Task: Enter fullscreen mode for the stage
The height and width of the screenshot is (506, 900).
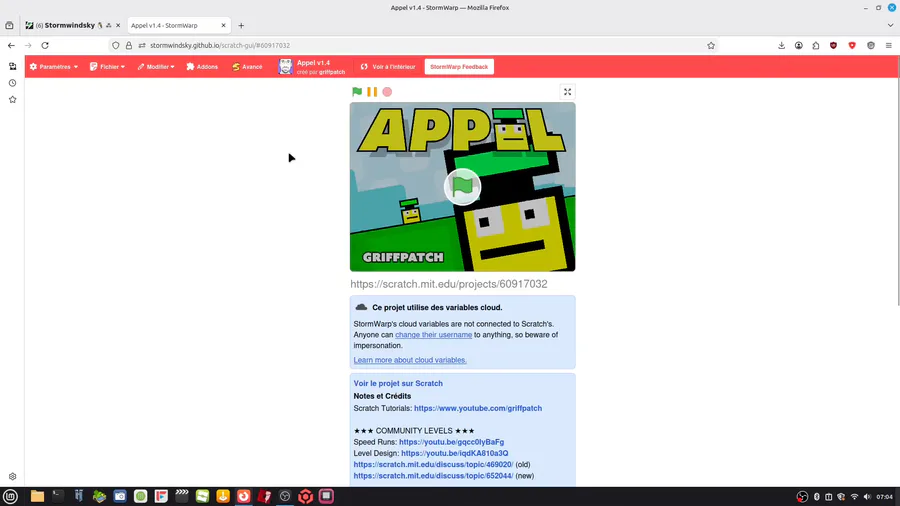Action: coord(567,92)
